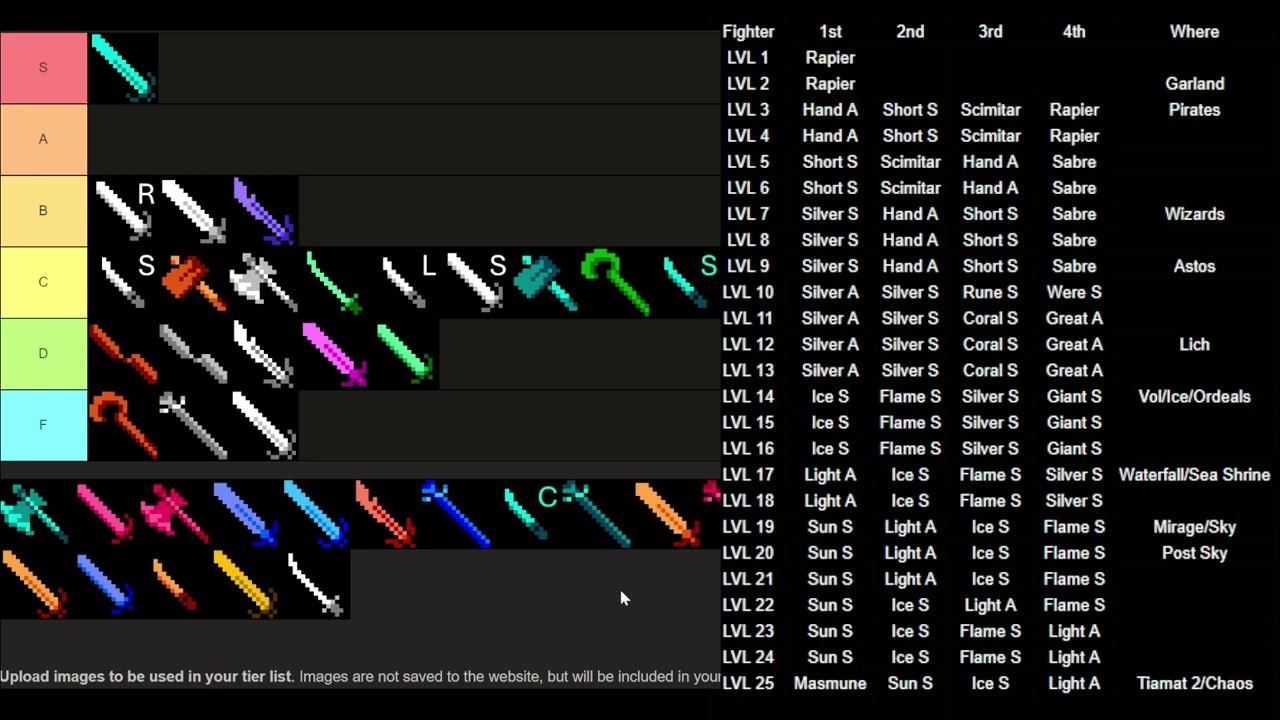Click the purple sword in B tier

[x=263, y=210]
